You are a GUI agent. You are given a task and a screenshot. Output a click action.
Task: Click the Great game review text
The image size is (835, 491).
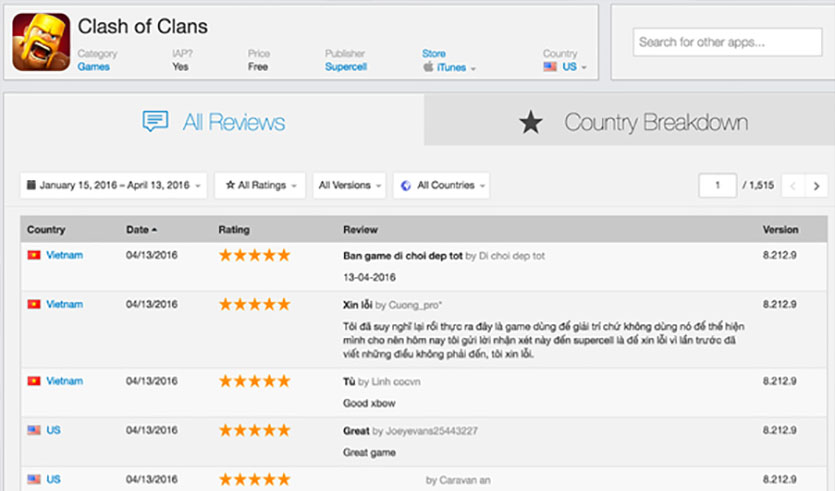click(369, 452)
